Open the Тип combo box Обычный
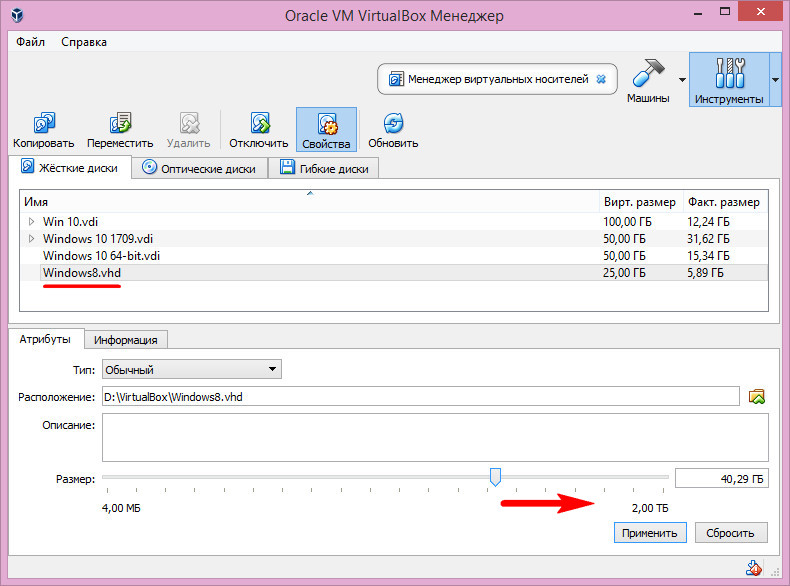Viewport: 790px width, 586px height. click(x=192, y=369)
